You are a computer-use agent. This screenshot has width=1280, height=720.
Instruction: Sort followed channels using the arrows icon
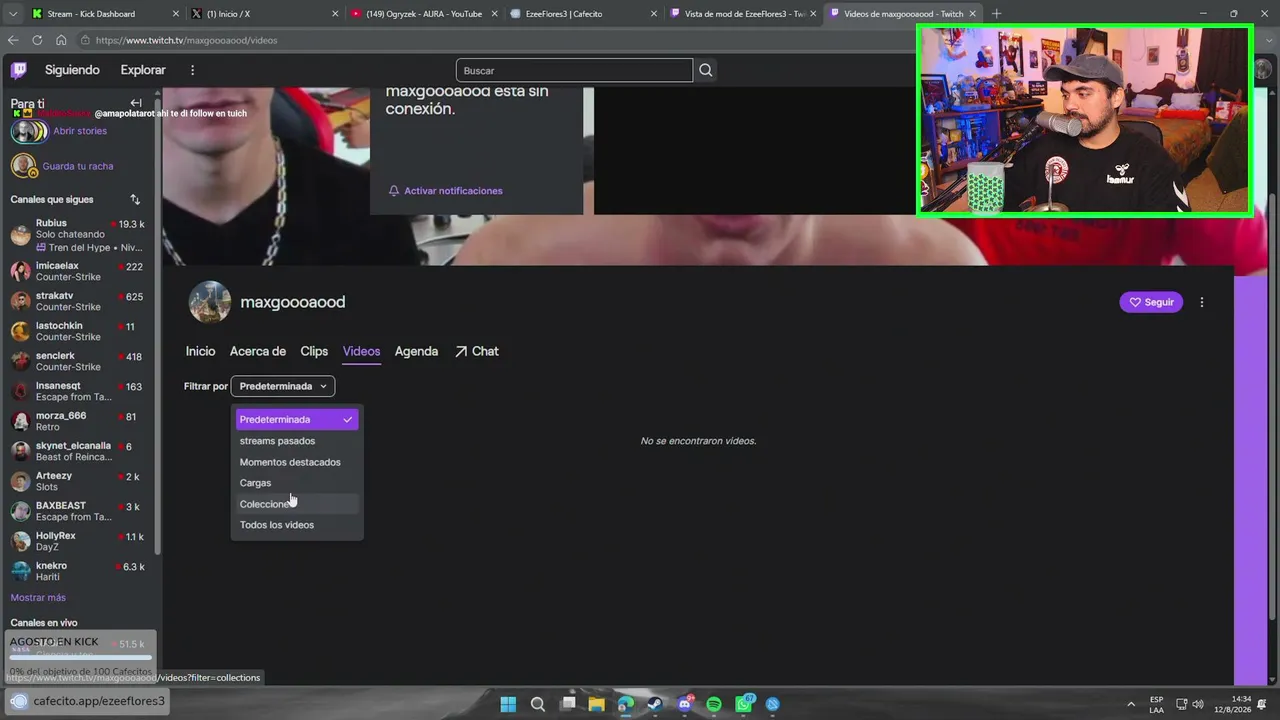click(135, 199)
